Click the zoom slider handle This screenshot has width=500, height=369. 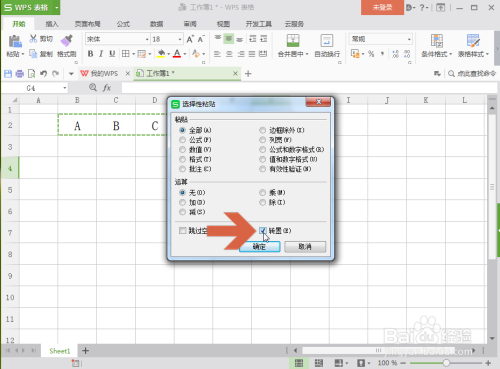point(446,363)
